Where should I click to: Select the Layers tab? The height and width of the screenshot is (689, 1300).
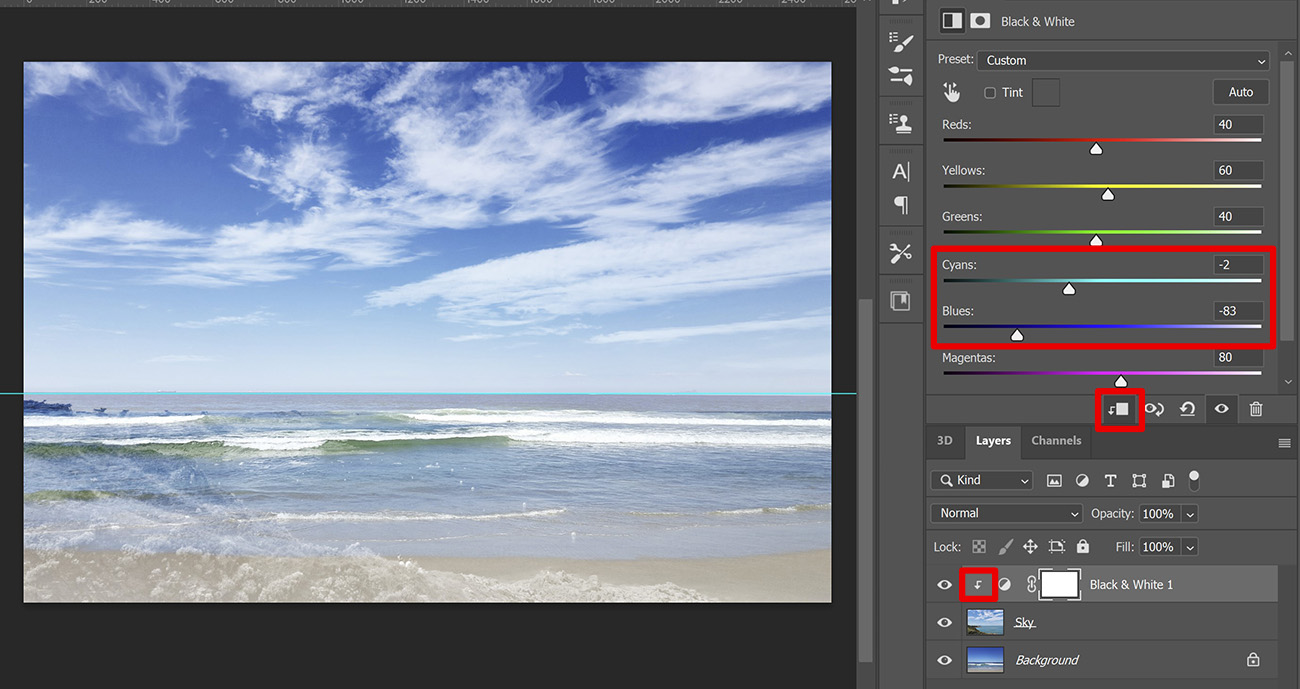pyautogui.click(x=993, y=441)
